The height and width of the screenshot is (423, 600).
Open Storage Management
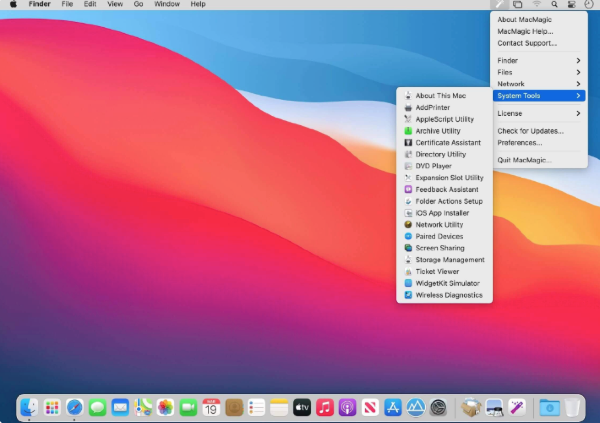pos(444,260)
